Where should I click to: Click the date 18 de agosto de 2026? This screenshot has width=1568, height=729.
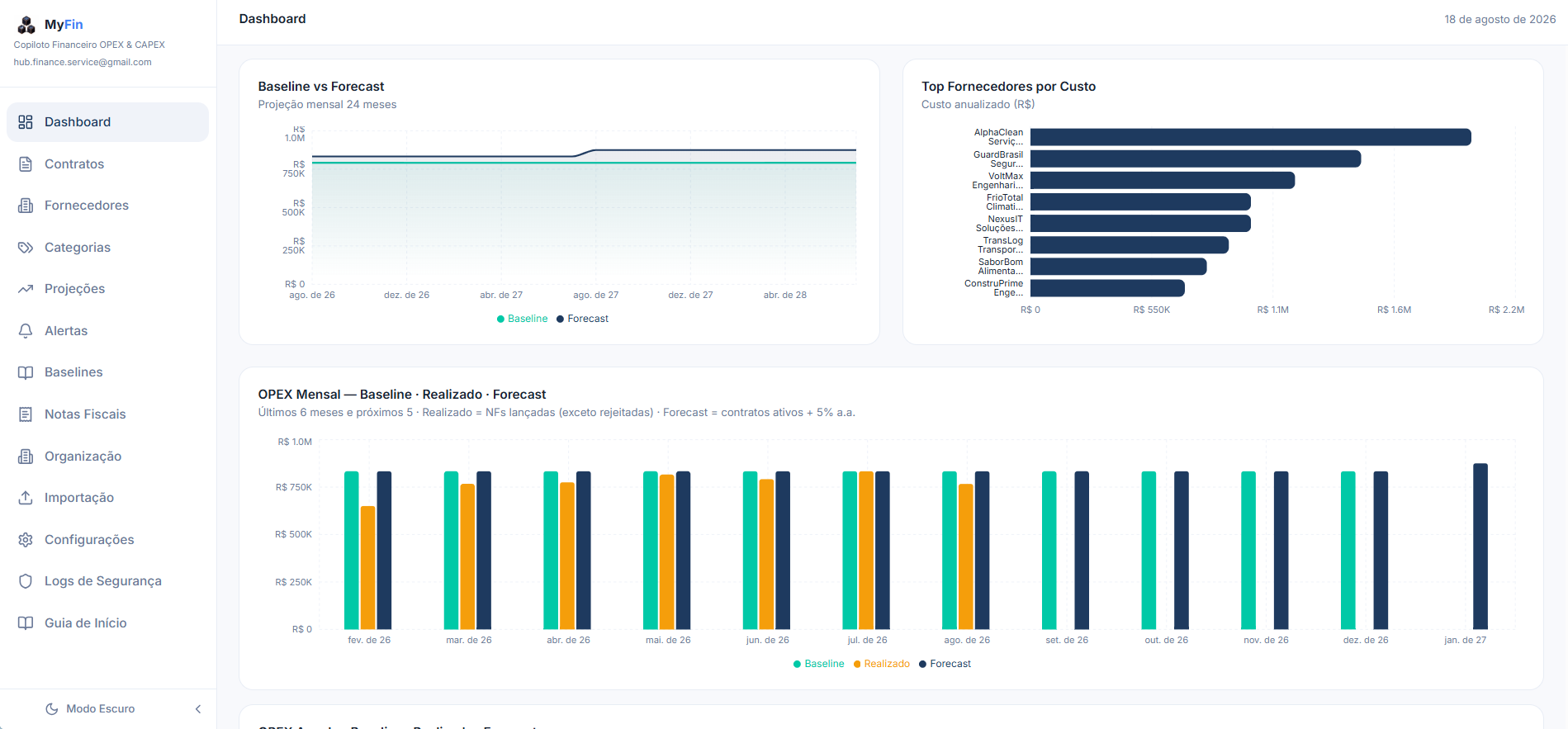[x=1500, y=19]
